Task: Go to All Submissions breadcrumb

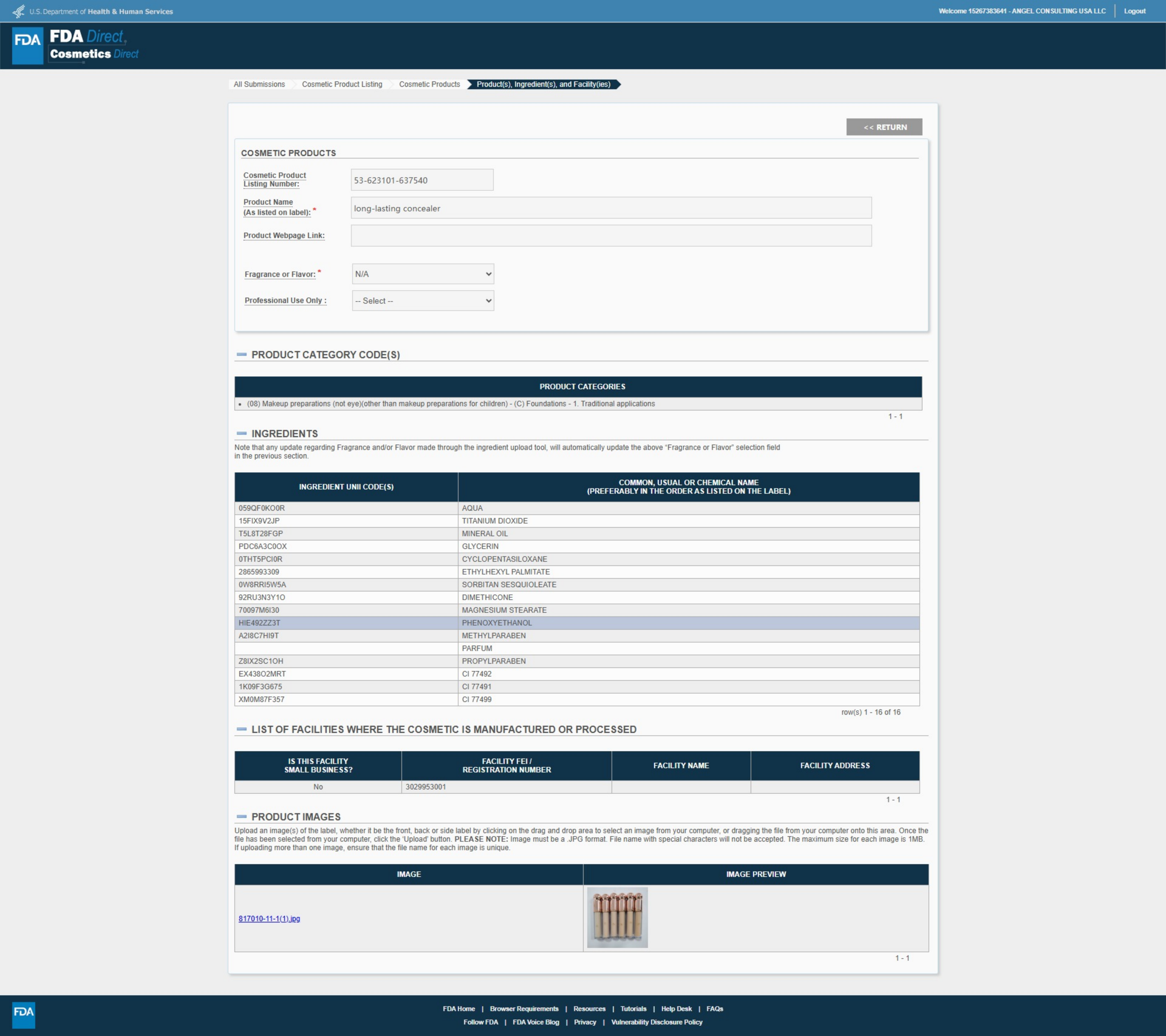Action: coord(259,84)
